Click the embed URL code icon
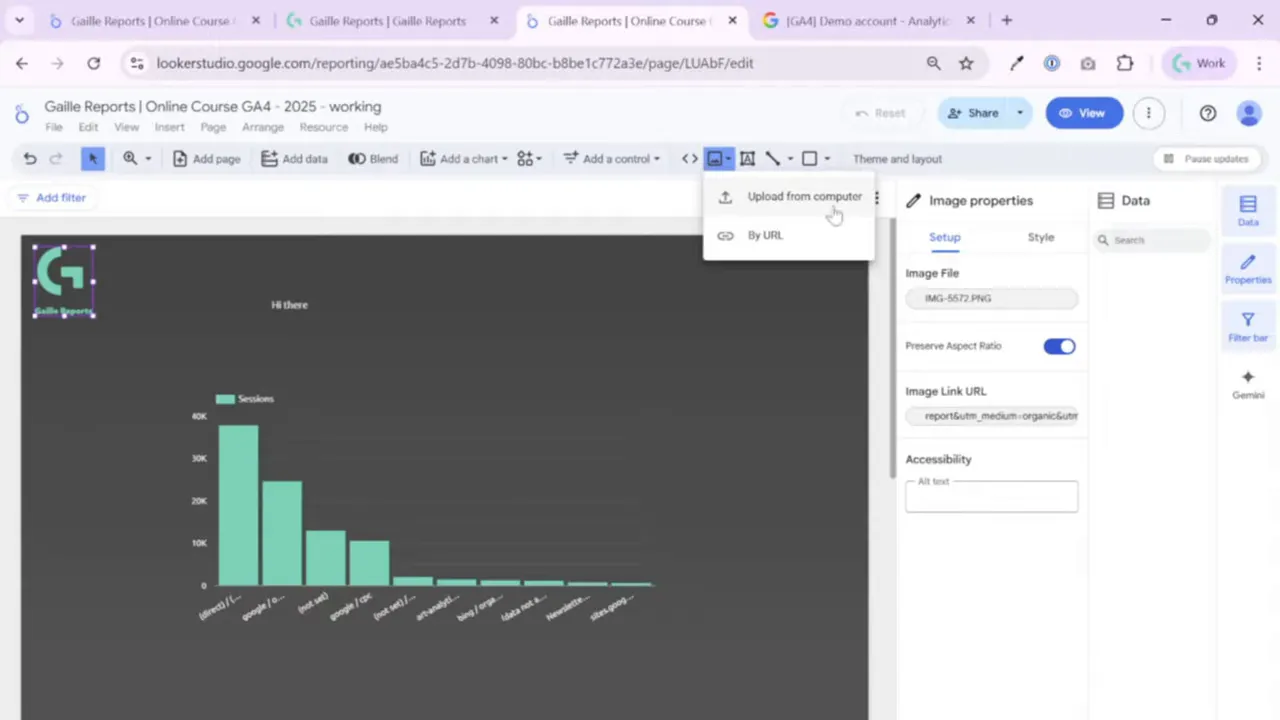Viewport: 1280px width, 720px height. point(690,159)
